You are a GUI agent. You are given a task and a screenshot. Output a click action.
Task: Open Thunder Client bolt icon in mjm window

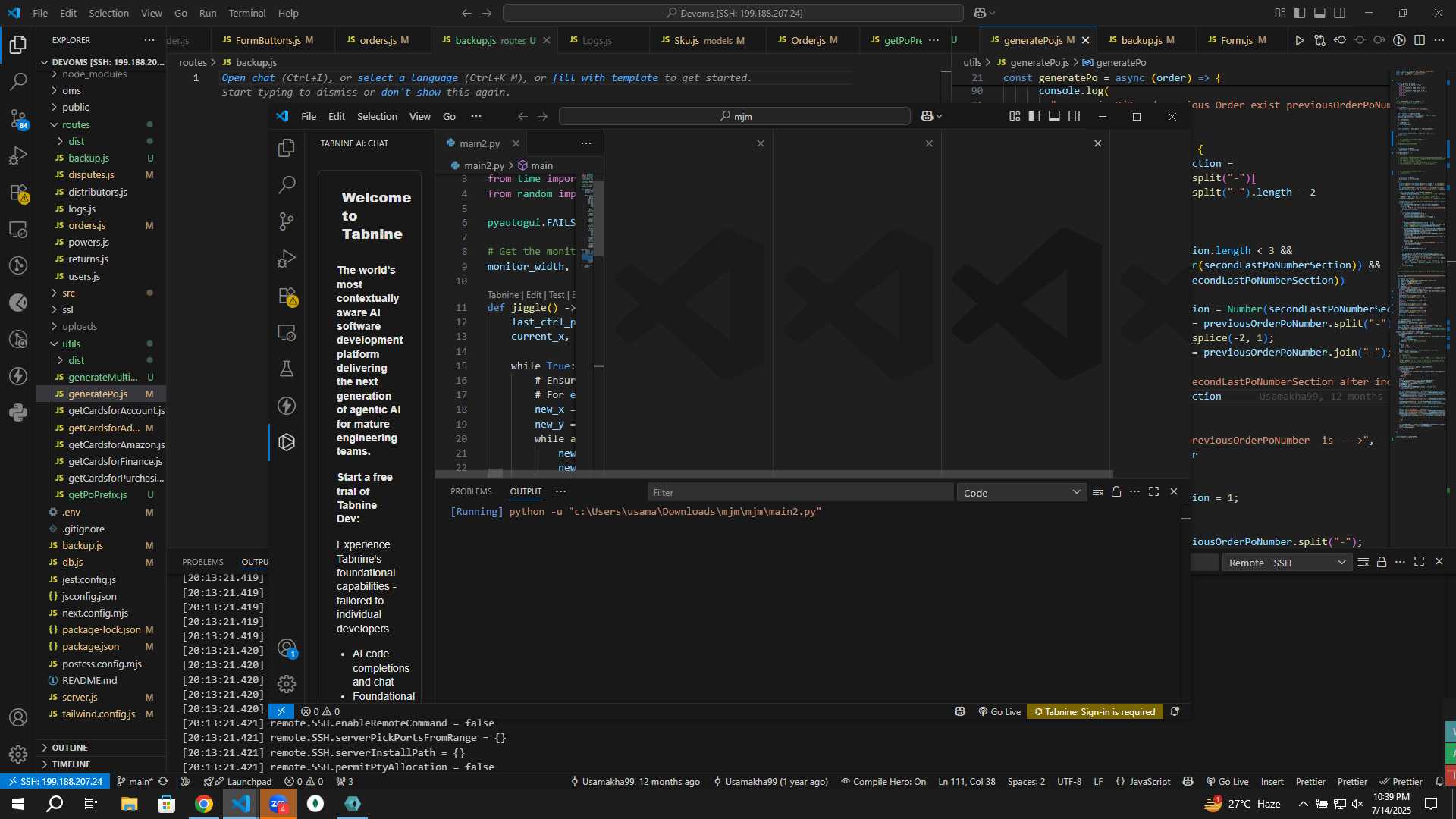coord(287,406)
